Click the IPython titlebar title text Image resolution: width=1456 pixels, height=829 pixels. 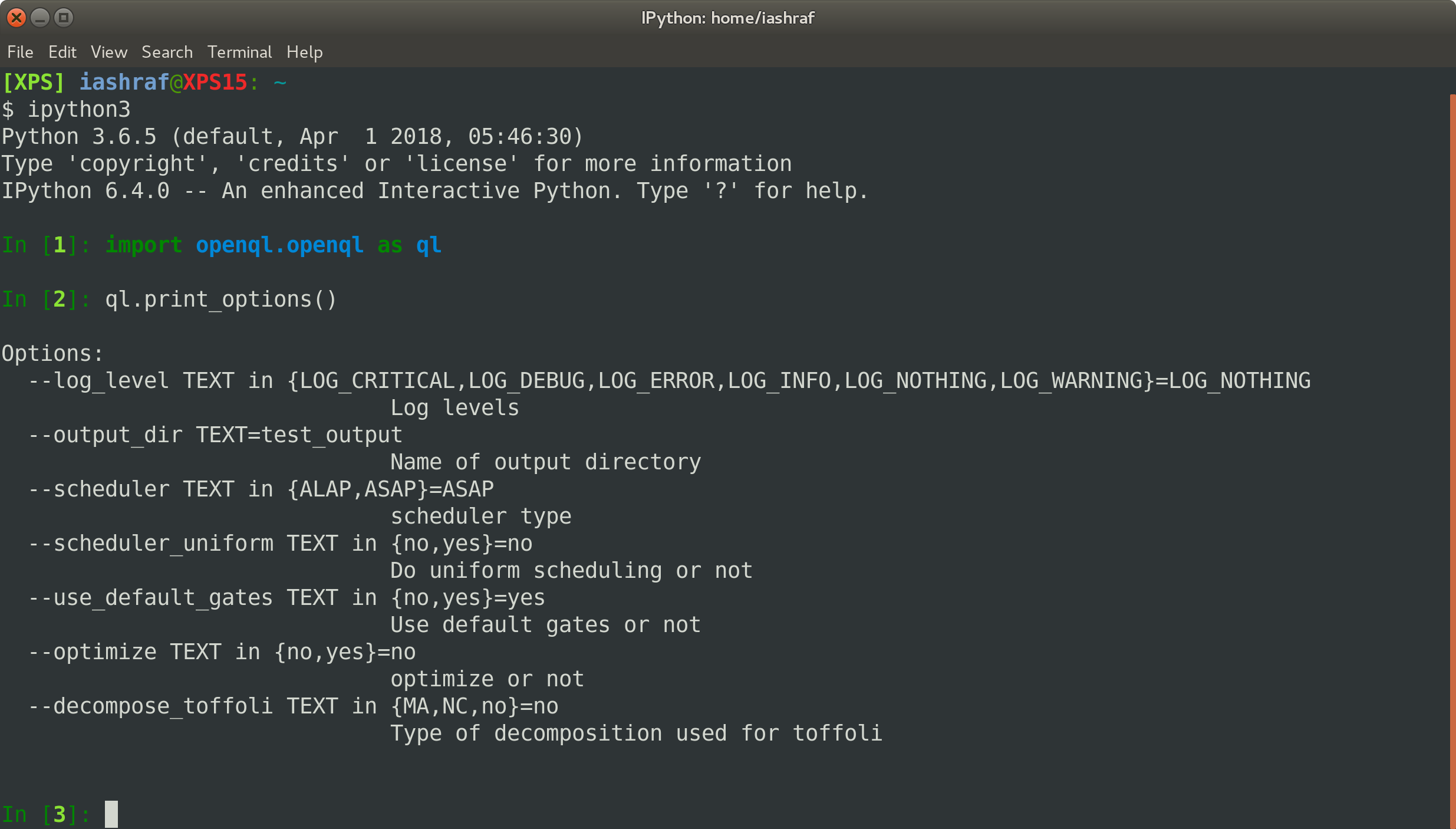click(x=727, y=18)
